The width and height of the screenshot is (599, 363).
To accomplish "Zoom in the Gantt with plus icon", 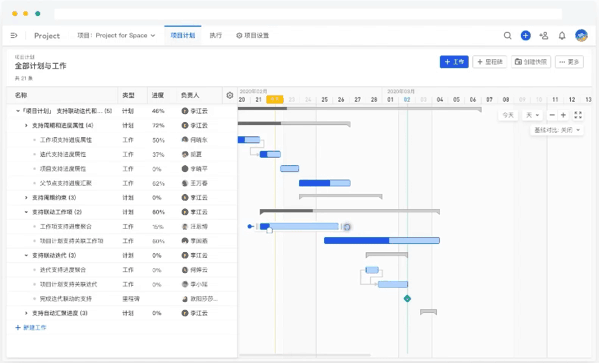I will click(x=563, y=115).
